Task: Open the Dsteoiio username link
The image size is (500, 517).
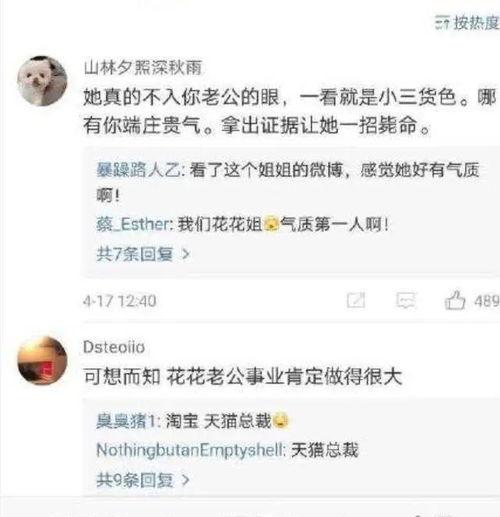Action: (x=114, y=347)
